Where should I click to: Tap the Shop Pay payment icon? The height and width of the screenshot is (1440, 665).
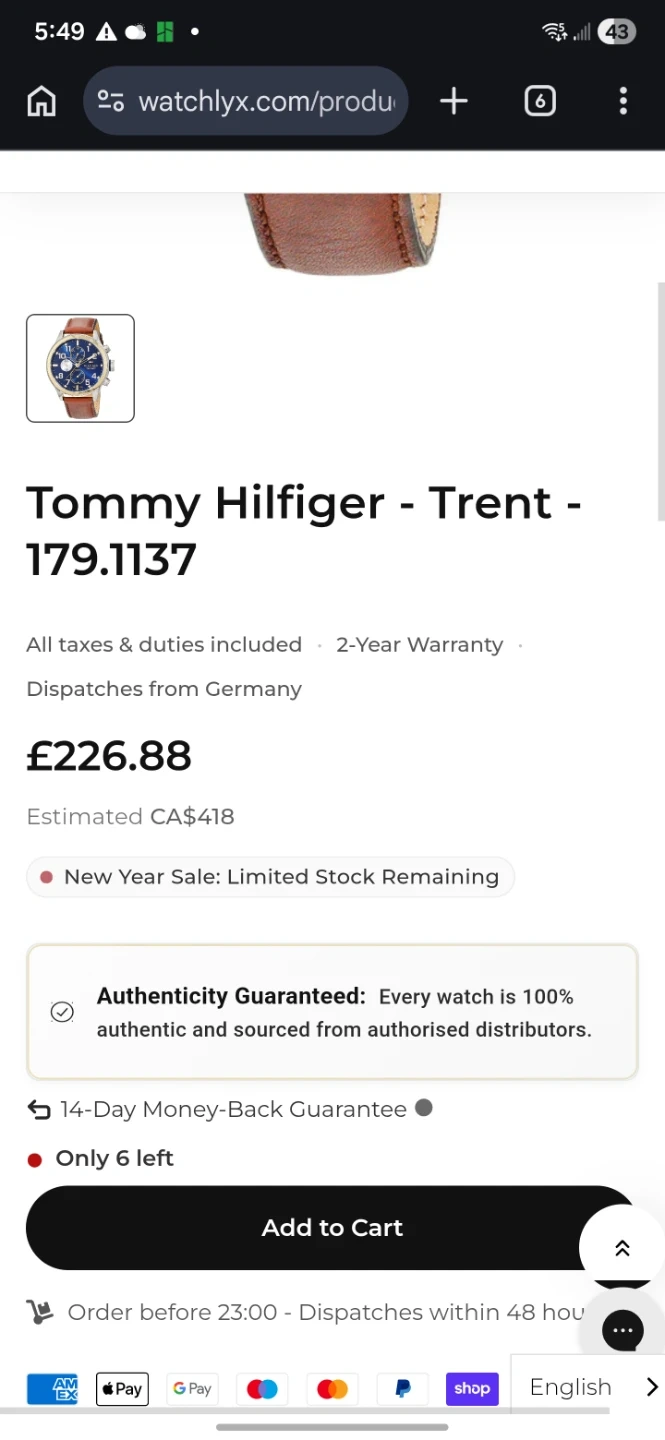pyautogui.click(x=472, y=1388)
